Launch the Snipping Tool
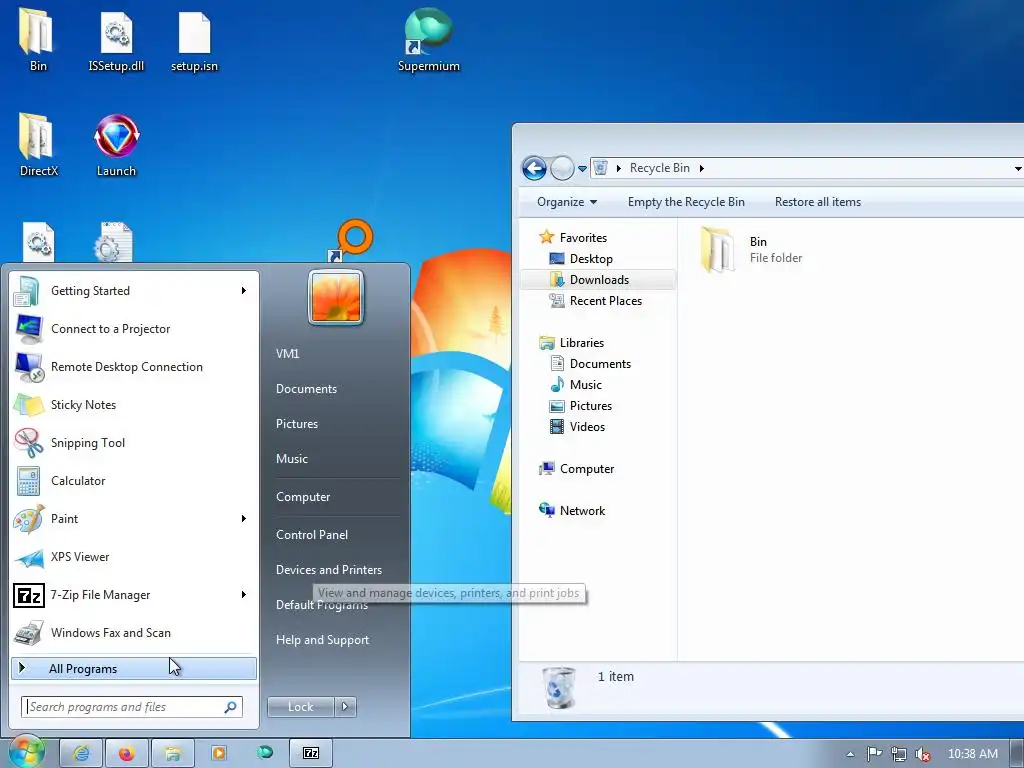 coord(88,442)
